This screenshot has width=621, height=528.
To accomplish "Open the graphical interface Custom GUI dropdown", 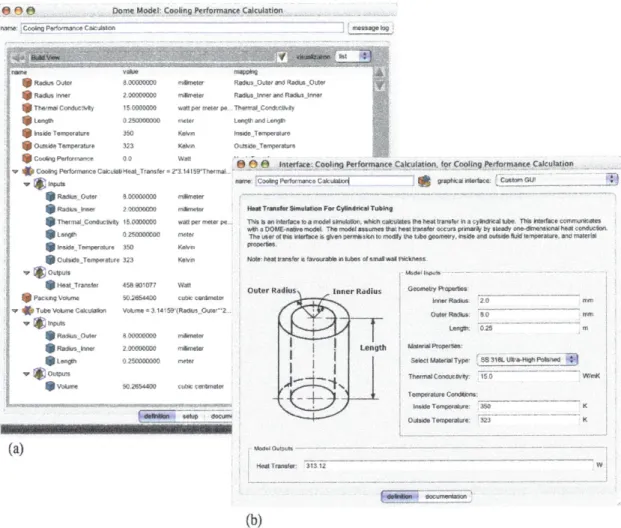I will [x=556, y=180].
